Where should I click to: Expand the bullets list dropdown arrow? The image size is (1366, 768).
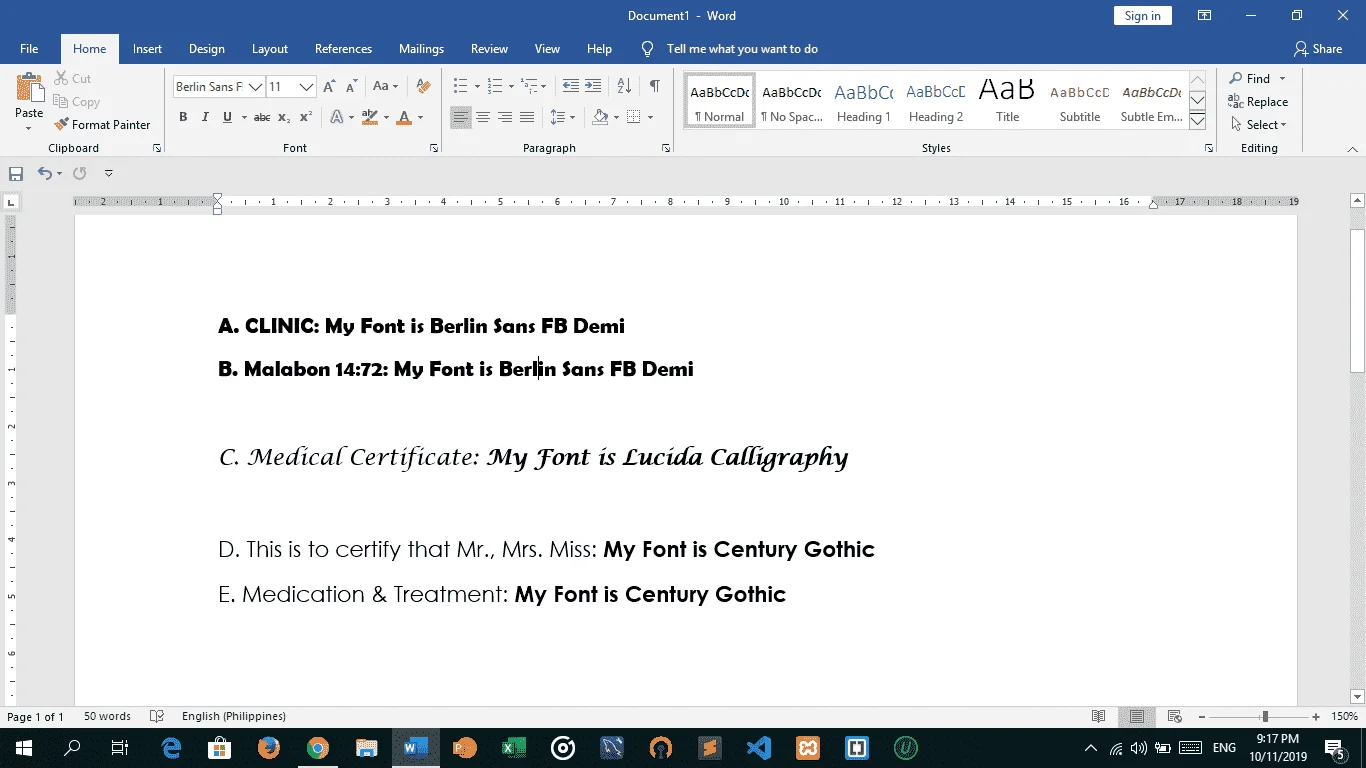click(x=477, y=87)
